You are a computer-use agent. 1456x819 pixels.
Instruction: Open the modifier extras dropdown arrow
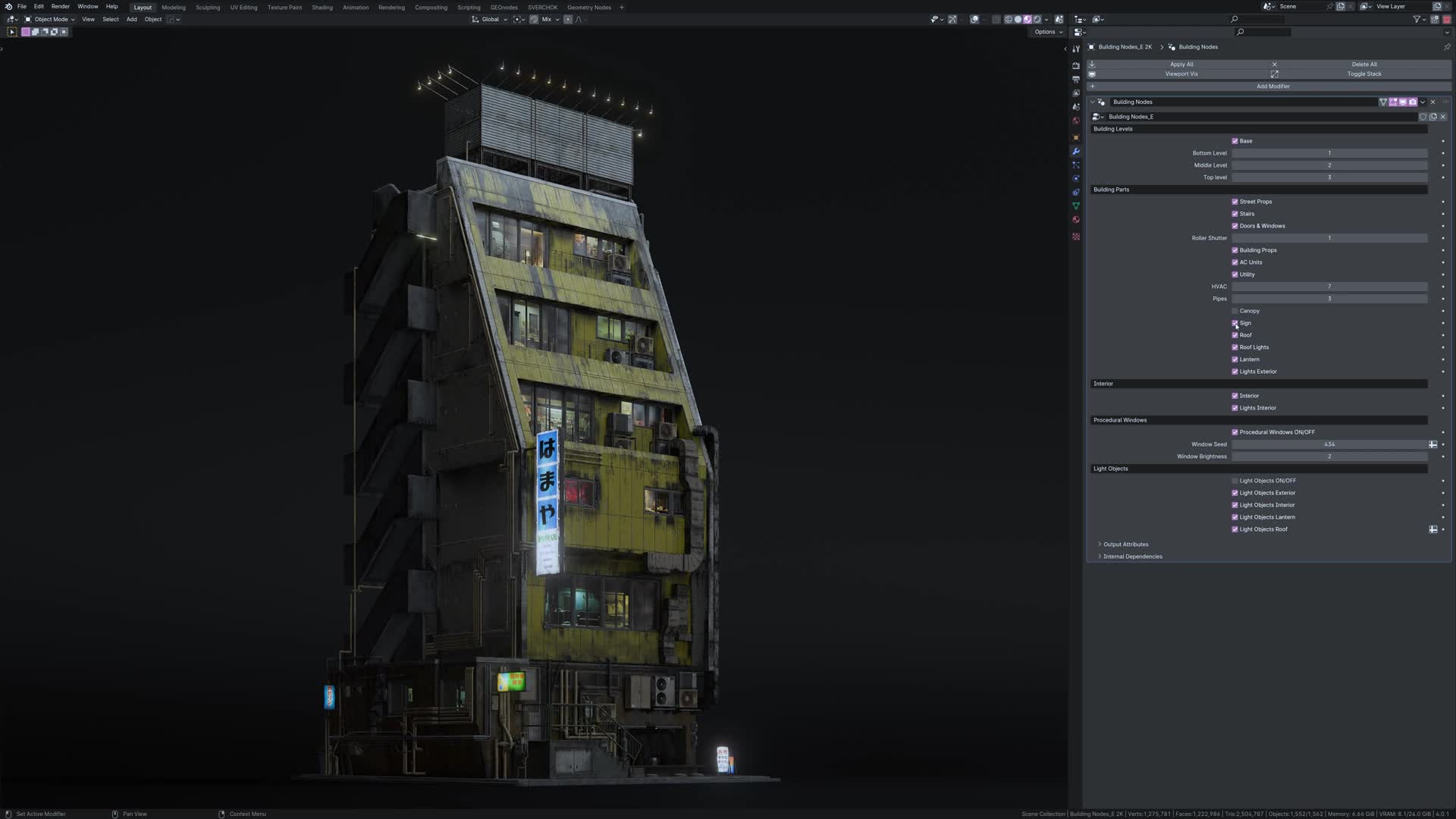coord(1423,102)
